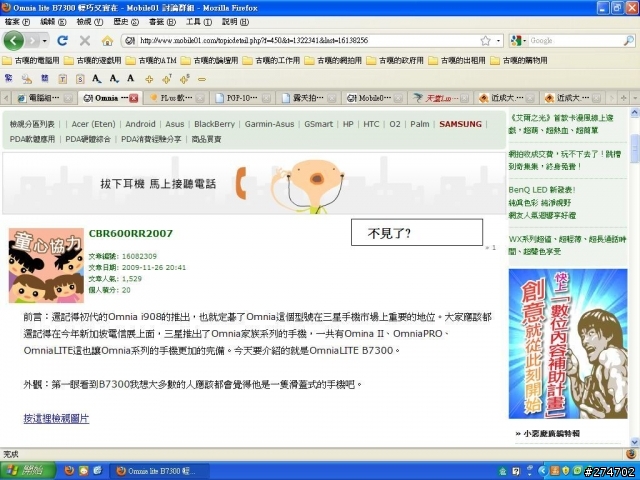Viewport: 640px width, 480px height.
Task: Click the 童心協力 user avatar image
Action: 46,266
